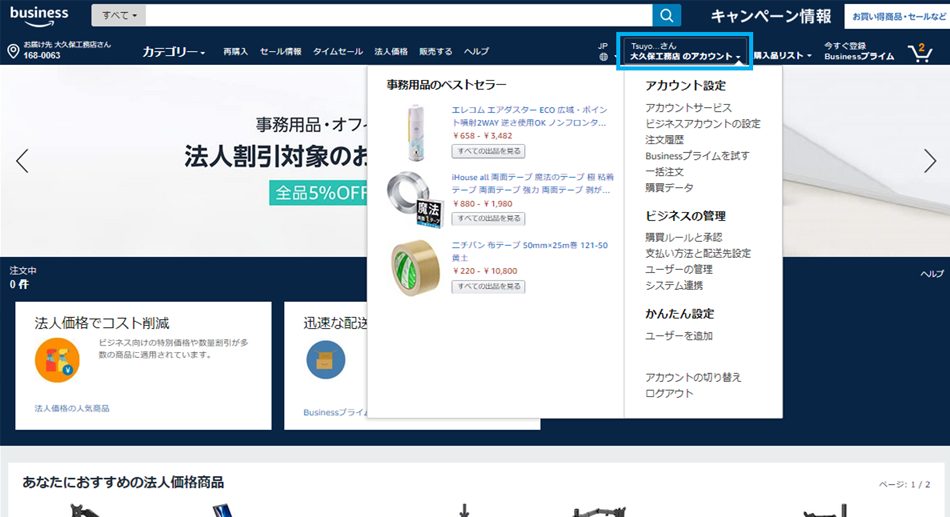Click the ¥880 - ¥1,980 price text

pyautogui.click(x=482, y=204)
